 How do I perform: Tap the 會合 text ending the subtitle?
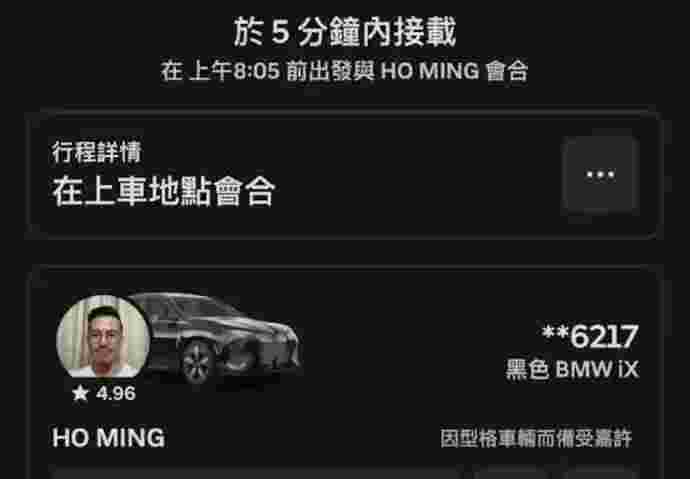[506, 71]
